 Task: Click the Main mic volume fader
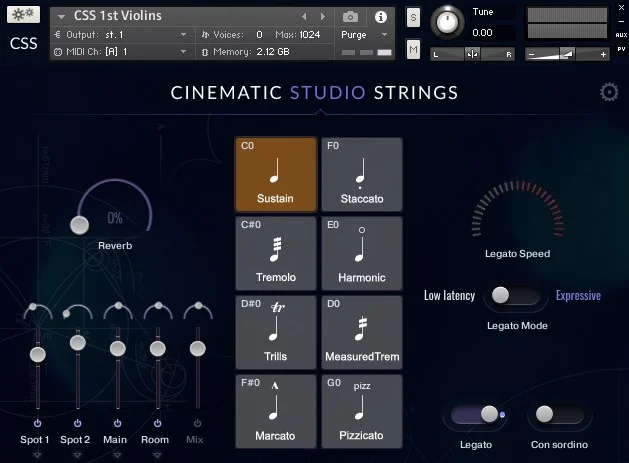(x=118, y=348)
